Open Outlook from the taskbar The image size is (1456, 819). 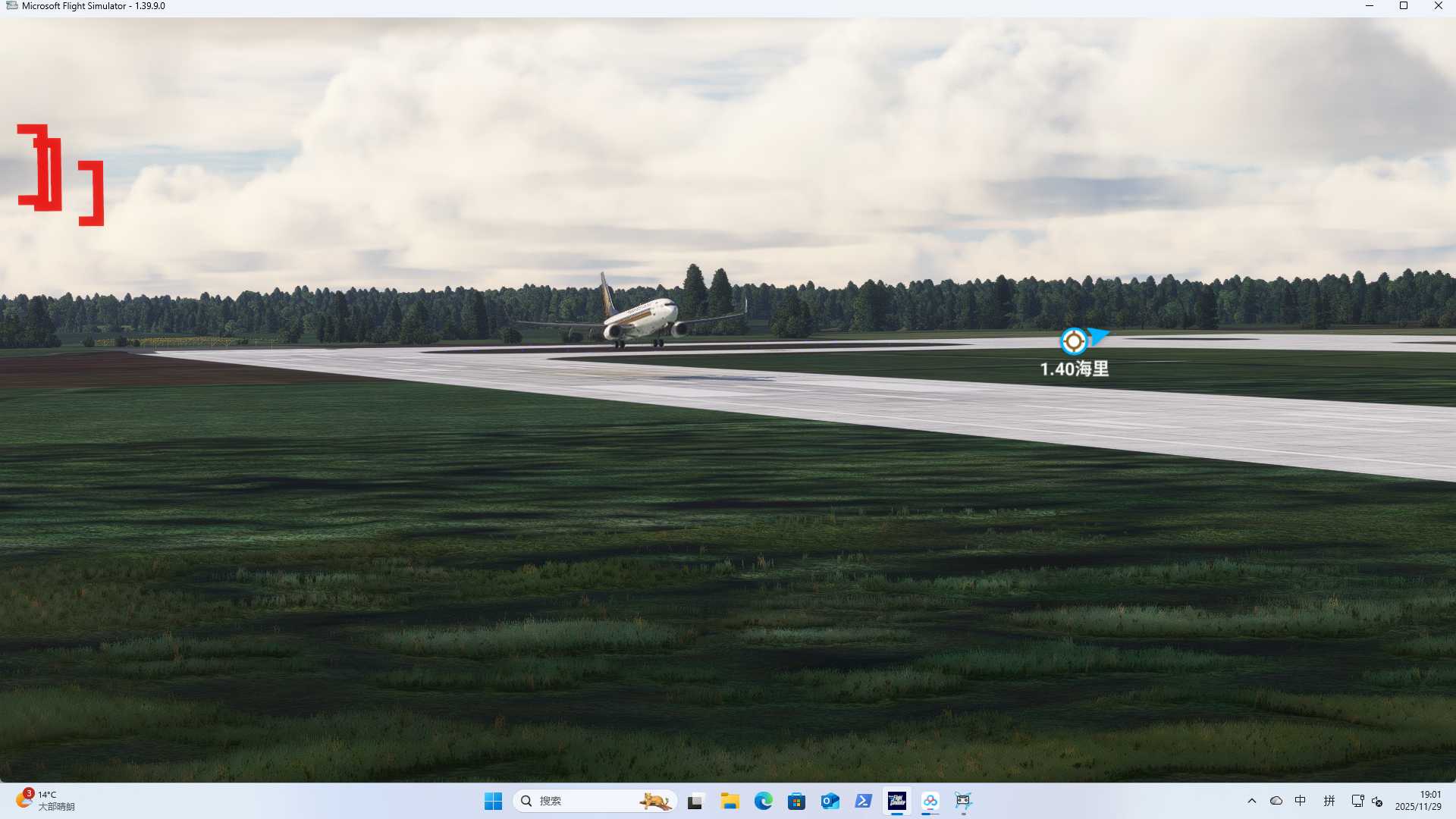click(830, 801)
